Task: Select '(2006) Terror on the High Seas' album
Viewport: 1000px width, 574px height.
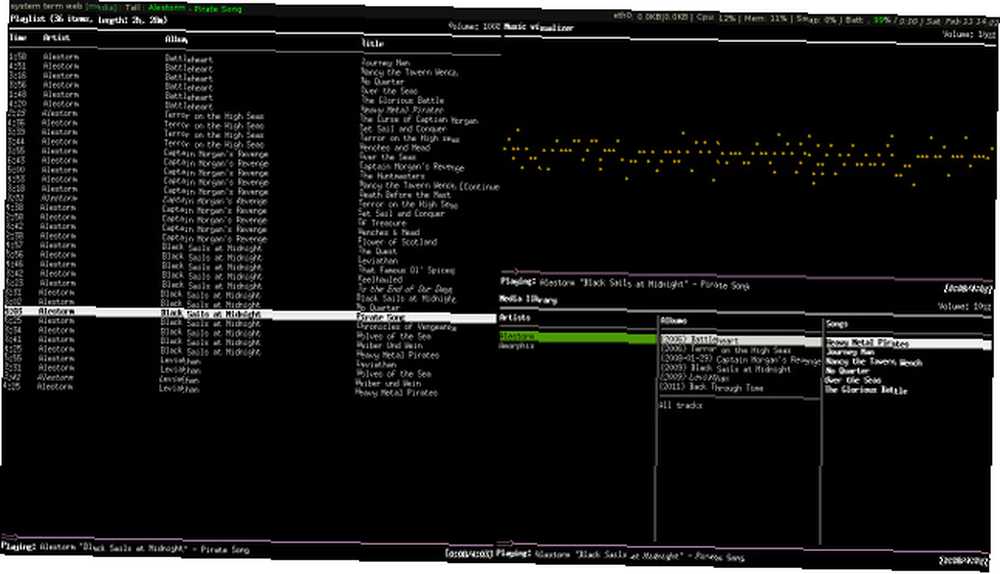Action: [725, 350]
